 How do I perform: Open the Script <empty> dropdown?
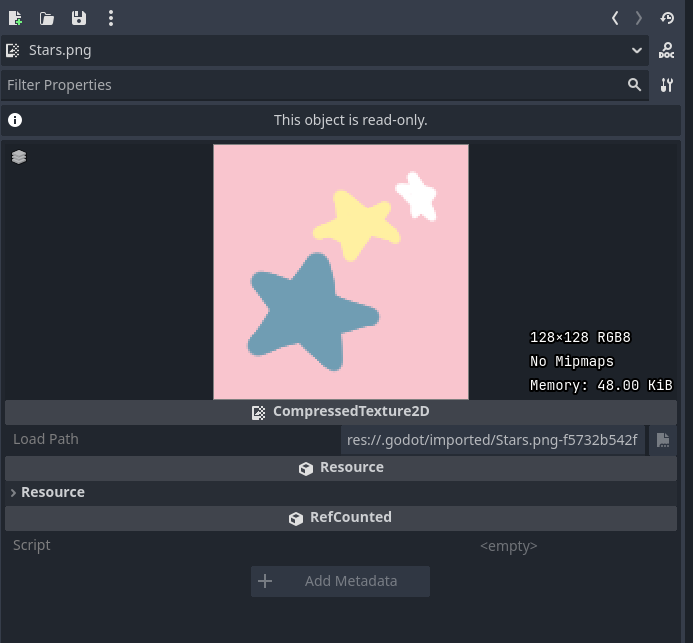[x=508, y=546]
